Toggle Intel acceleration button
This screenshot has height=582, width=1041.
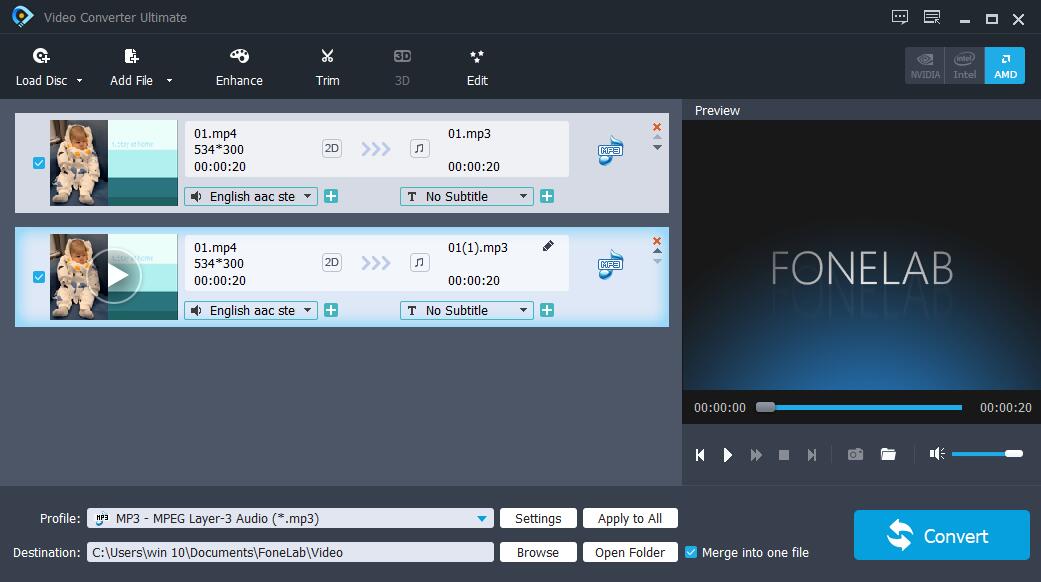(x=965, y=65)
